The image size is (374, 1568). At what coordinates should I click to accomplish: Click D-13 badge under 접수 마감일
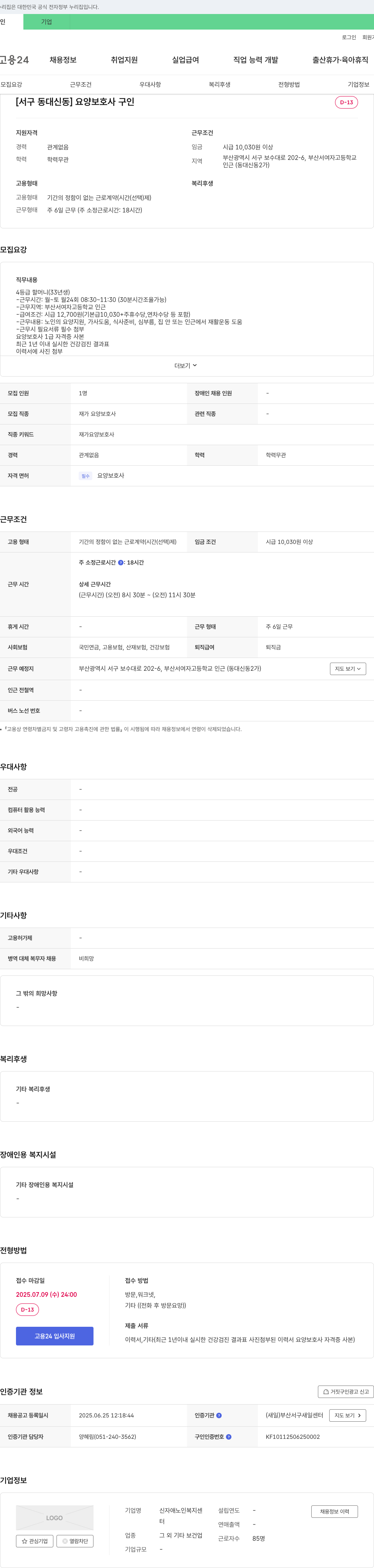point(27,1309)
